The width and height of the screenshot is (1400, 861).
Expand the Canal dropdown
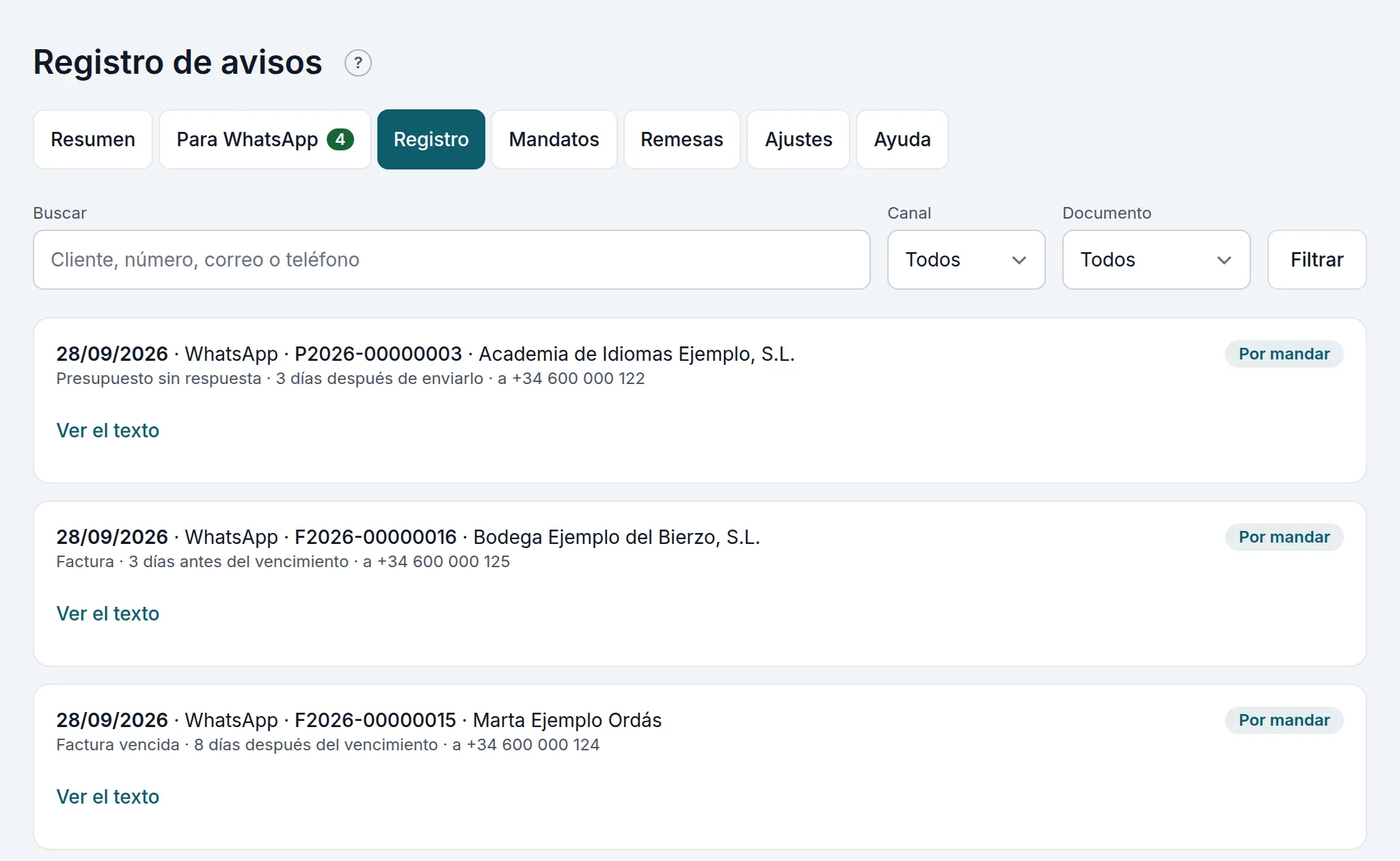(x=967, y=260)
